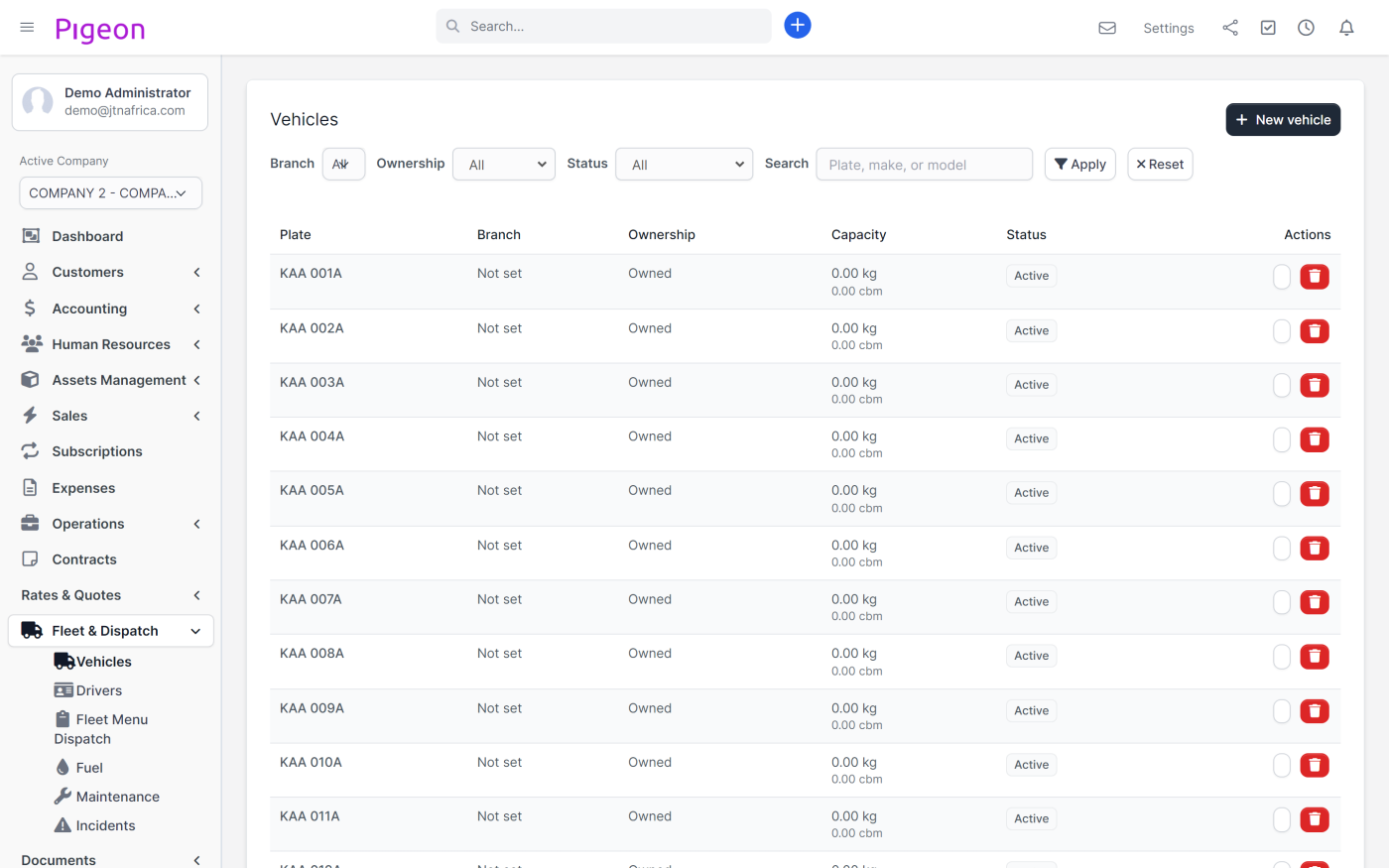Click the Plate column header

click(x=296, y=235)
